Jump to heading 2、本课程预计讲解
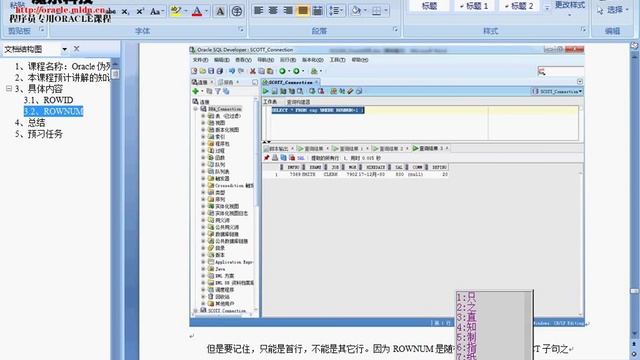 pos(62,78)
